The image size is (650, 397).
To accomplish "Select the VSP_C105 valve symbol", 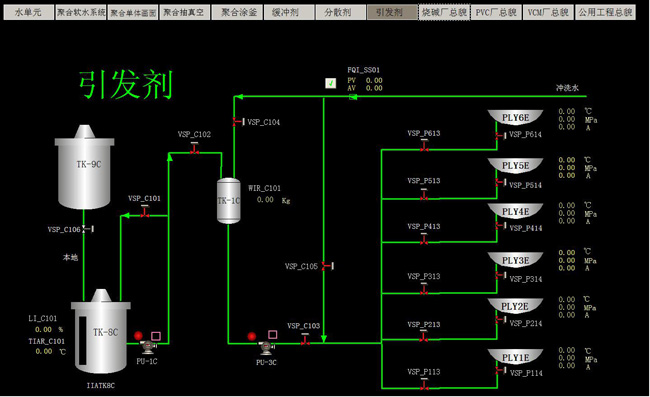I will tap(327, 265).
